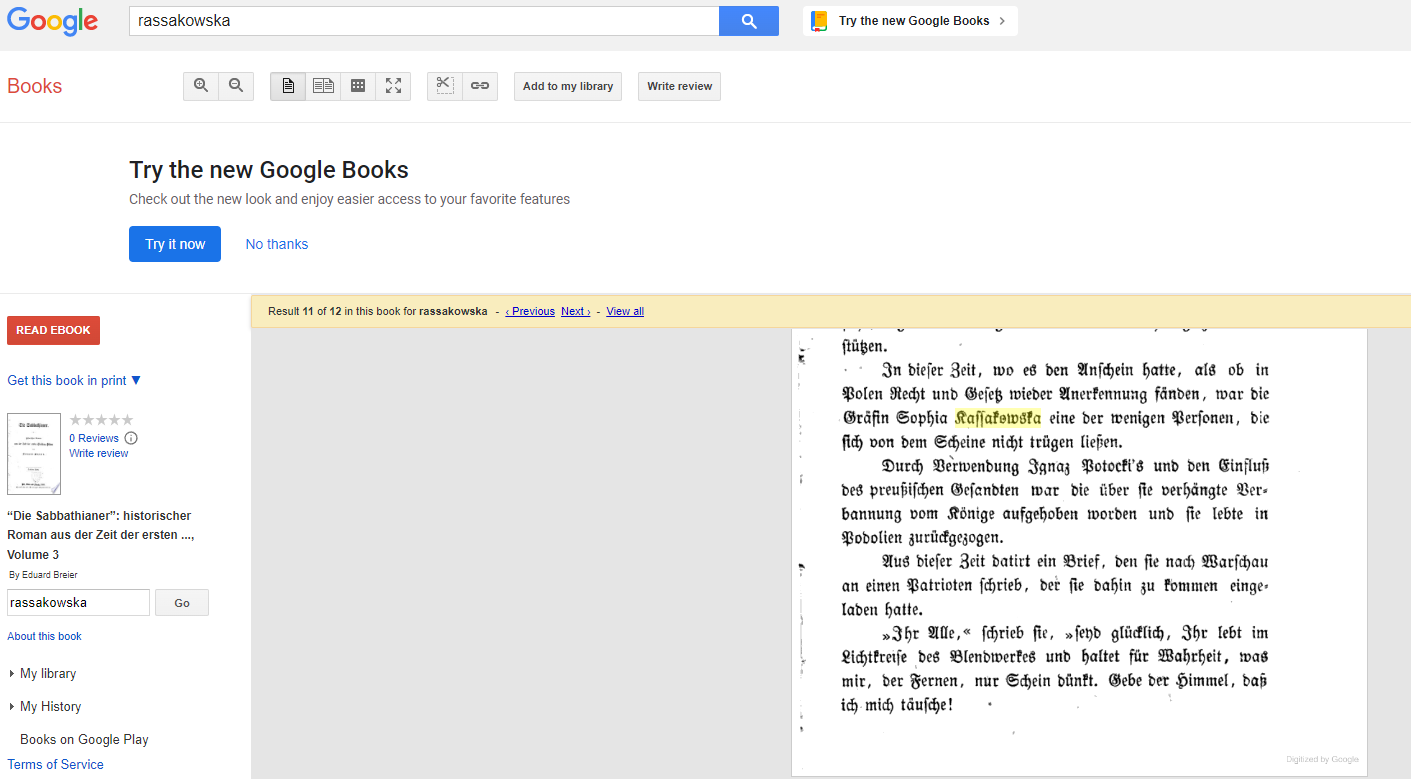Open the 'Get this book in print' dropdown

[74, 380]
